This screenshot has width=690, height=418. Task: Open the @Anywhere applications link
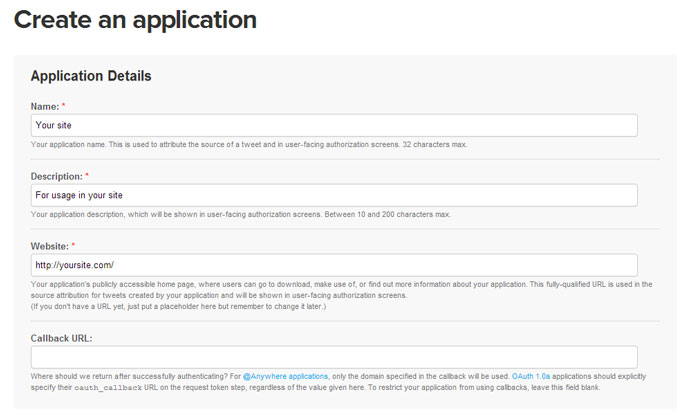tap(285, 377)
